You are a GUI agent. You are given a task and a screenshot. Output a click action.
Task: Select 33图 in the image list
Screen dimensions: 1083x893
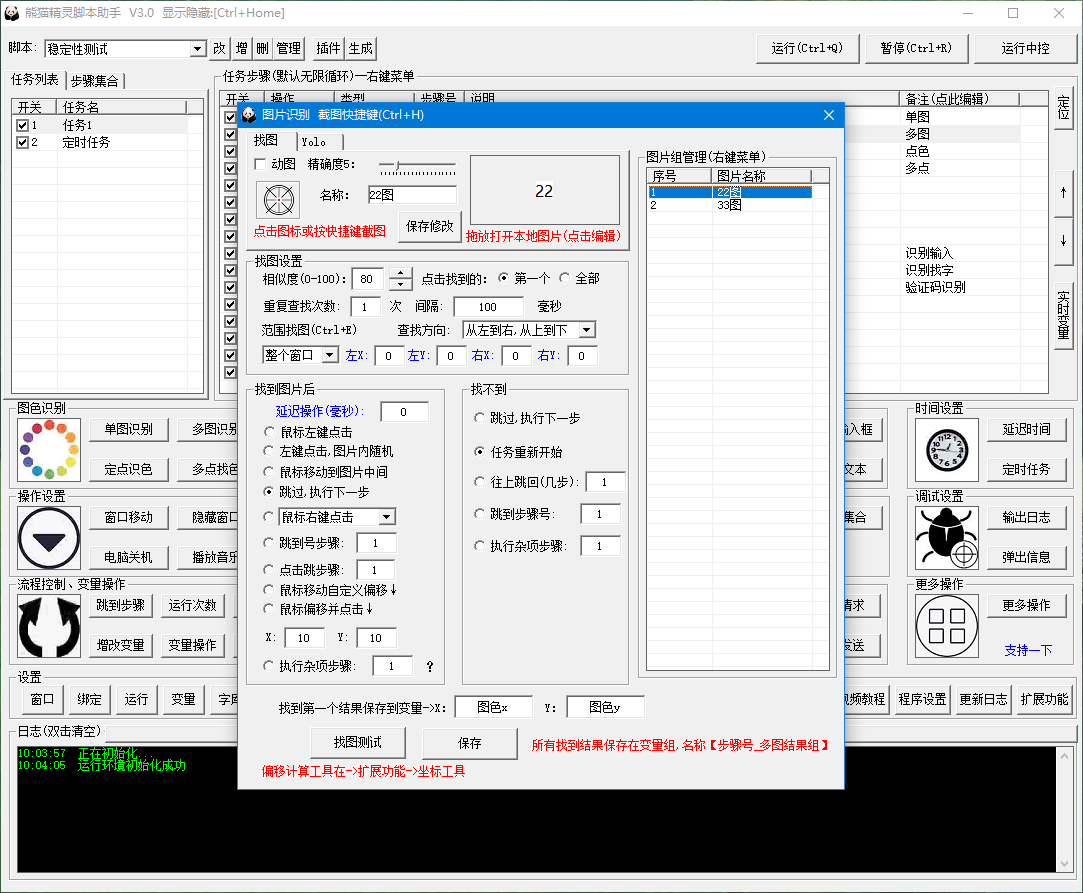728,205
